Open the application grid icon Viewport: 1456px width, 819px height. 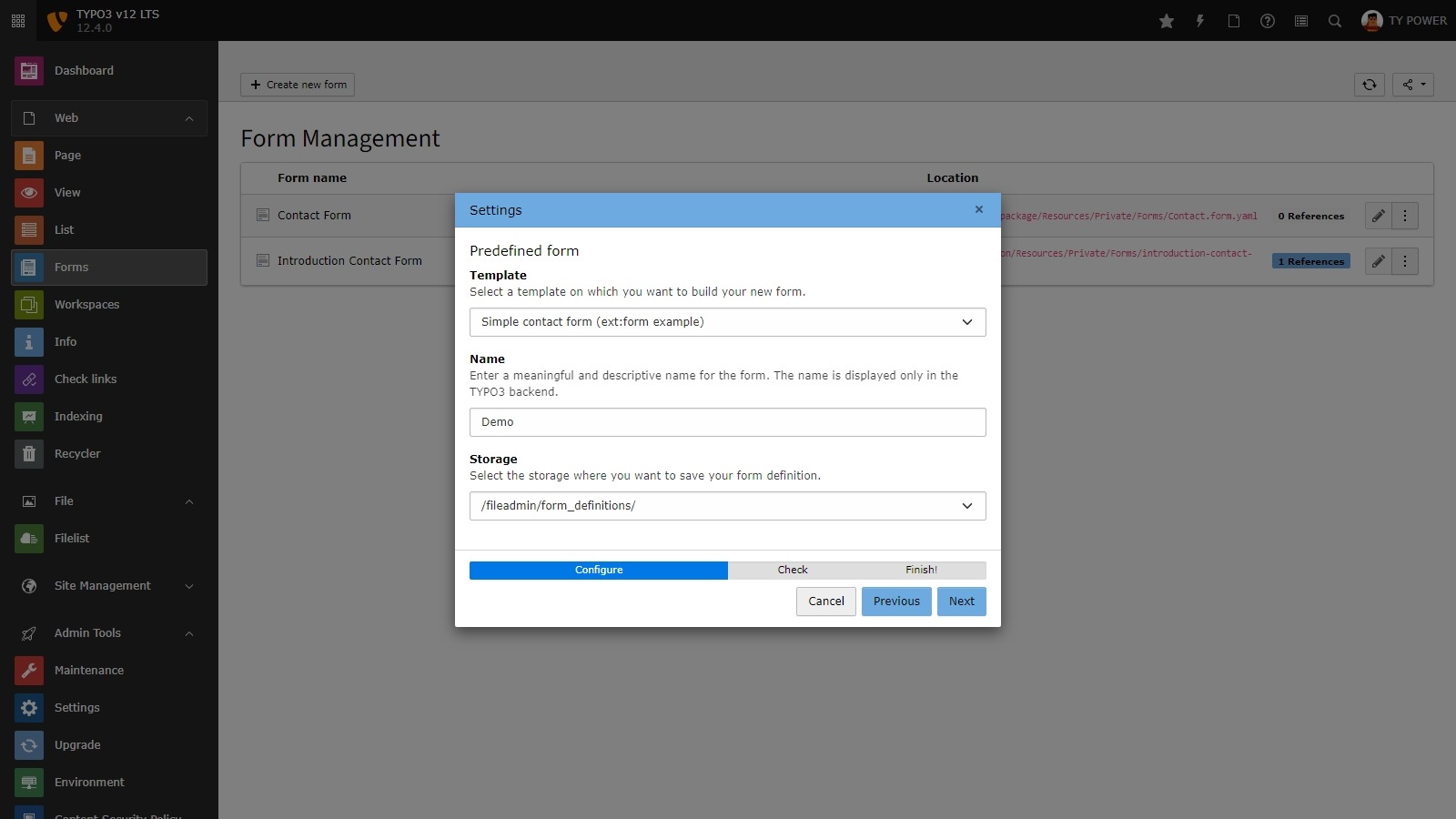point(18,20)
